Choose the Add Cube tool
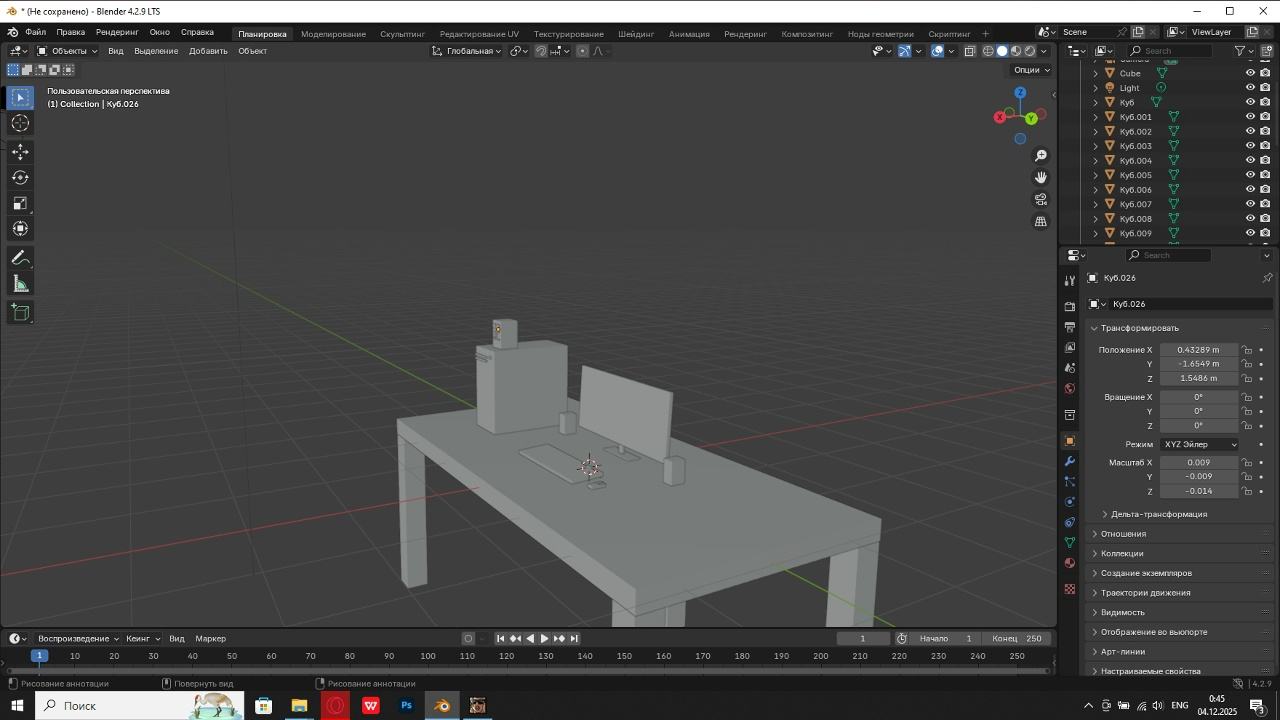 [20, 313]
